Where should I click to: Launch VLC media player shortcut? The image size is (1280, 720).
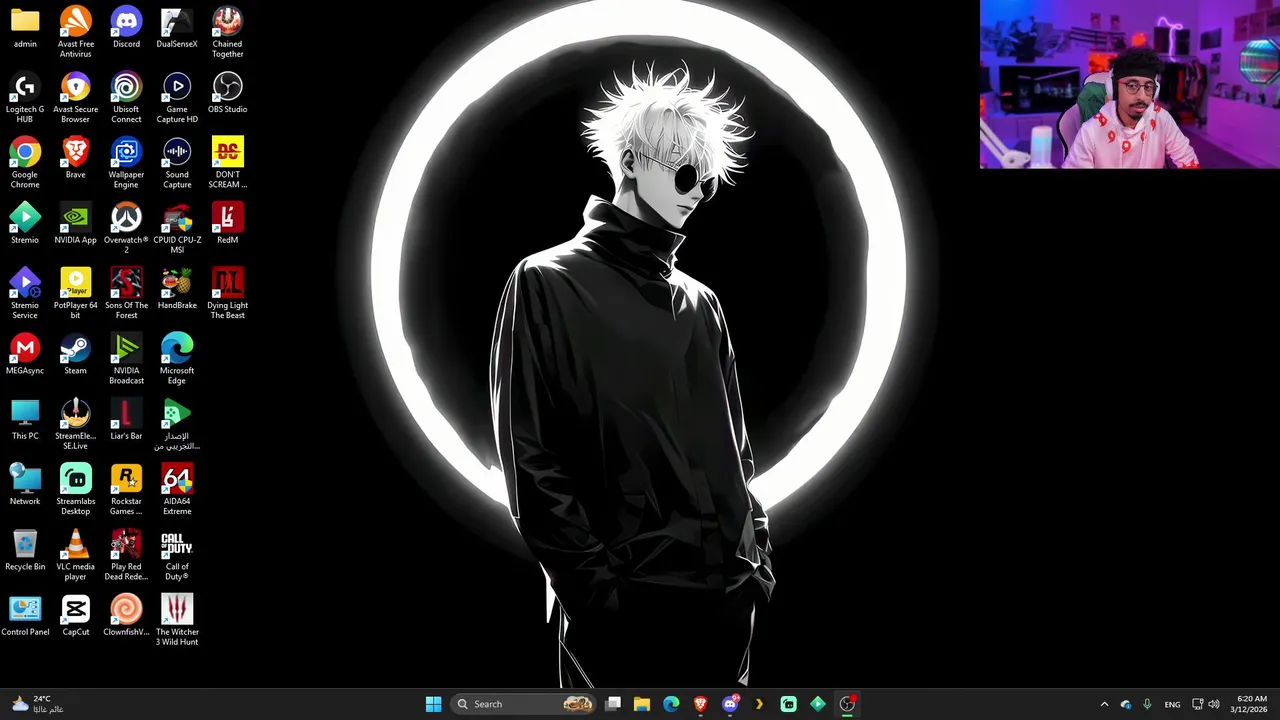tap(75, 554)
